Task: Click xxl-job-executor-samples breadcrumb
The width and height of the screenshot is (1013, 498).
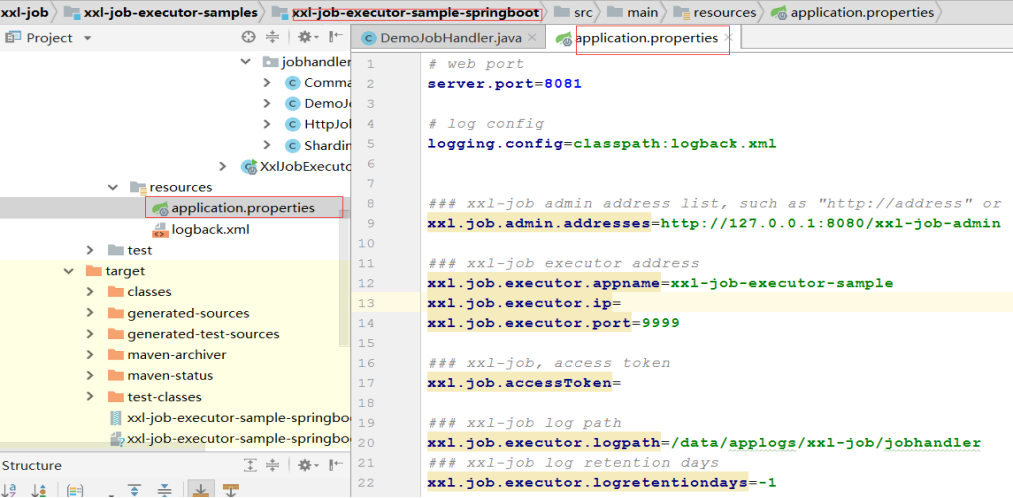Action: 169,12
